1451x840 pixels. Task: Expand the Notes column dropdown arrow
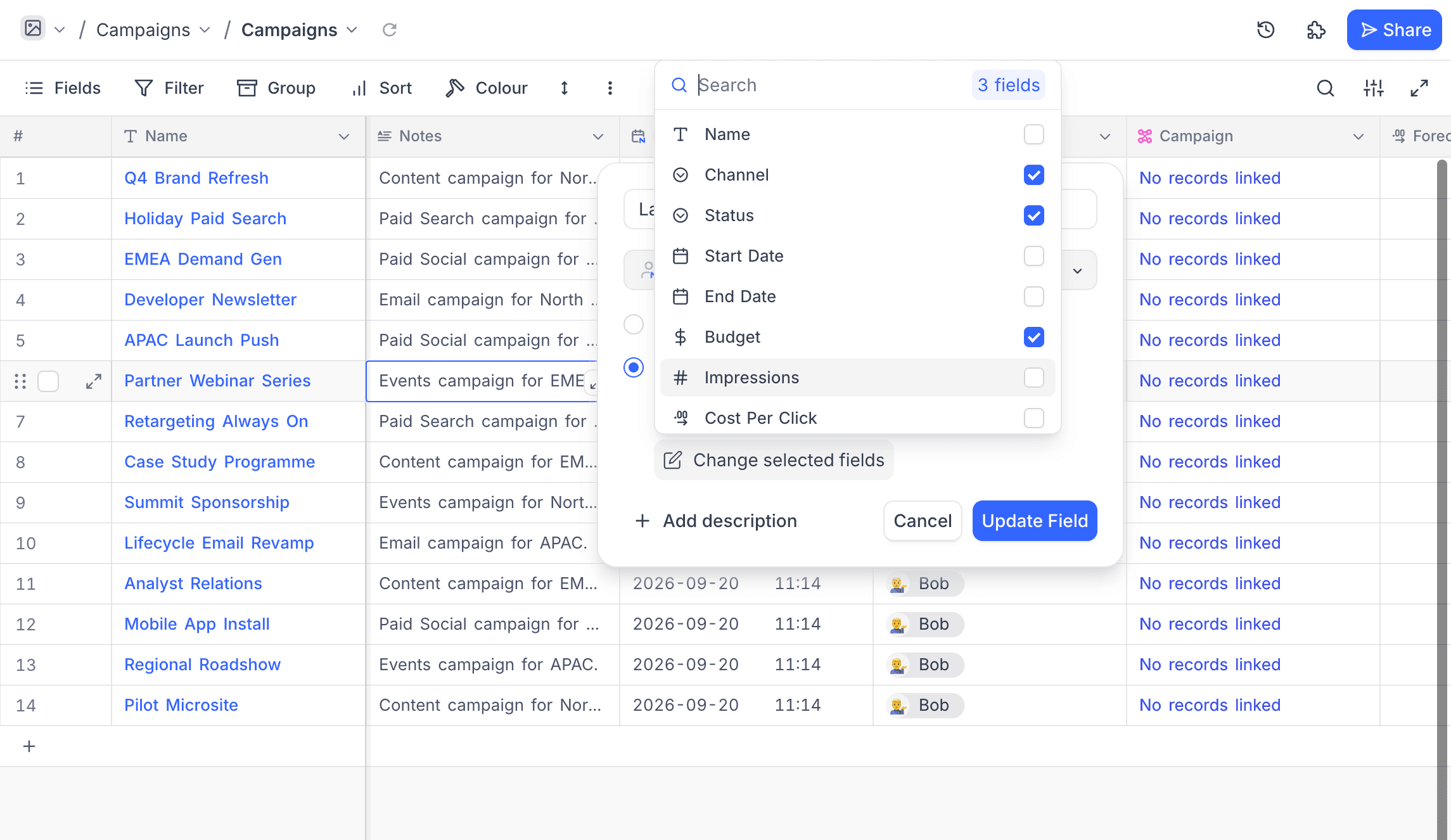(598, 137)
